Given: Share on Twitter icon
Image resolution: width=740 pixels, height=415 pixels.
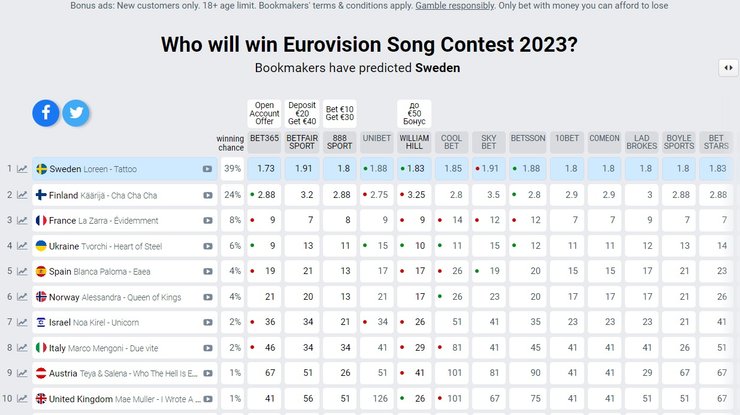Looking at the screenshot, I should (x=76, y=113).
